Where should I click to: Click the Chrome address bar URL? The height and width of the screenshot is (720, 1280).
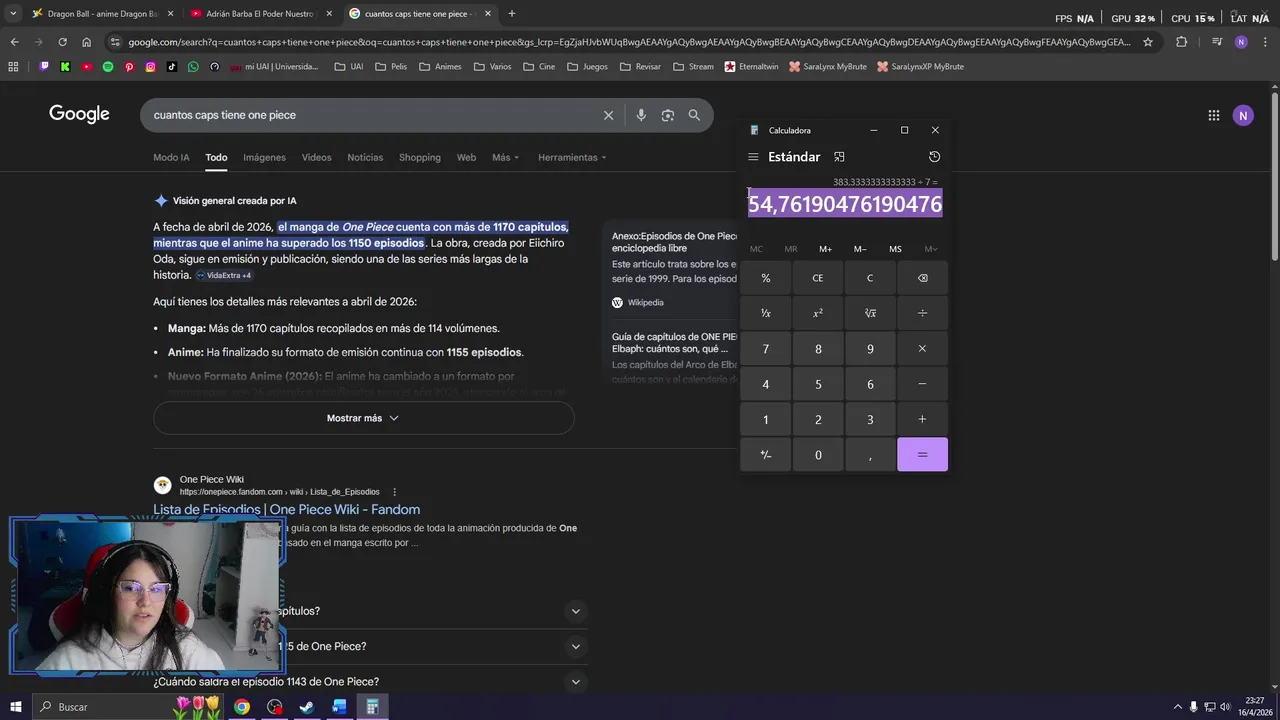pyautogui.click(x=628, y=42)
